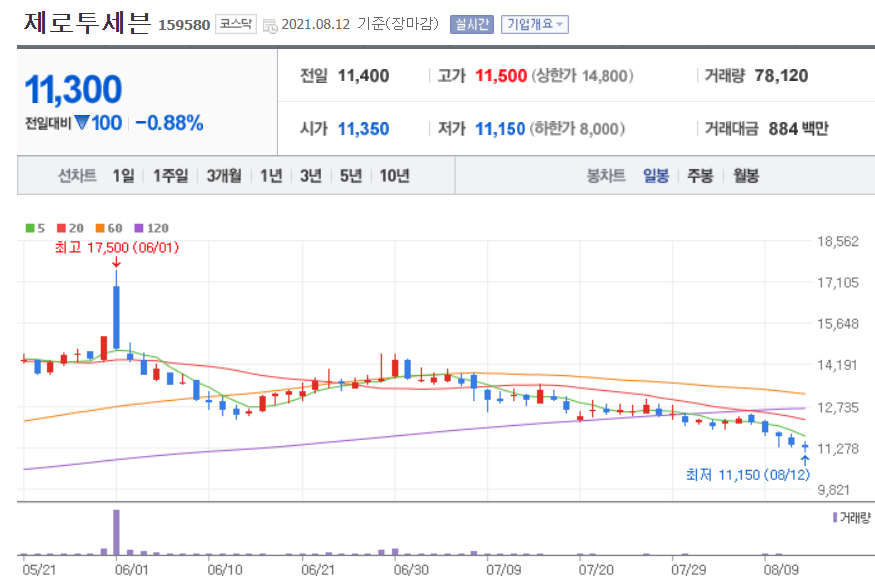This screenshot has width=875, height=581.
Task: Click the stock name 제로투세븐
Action: 88,23
